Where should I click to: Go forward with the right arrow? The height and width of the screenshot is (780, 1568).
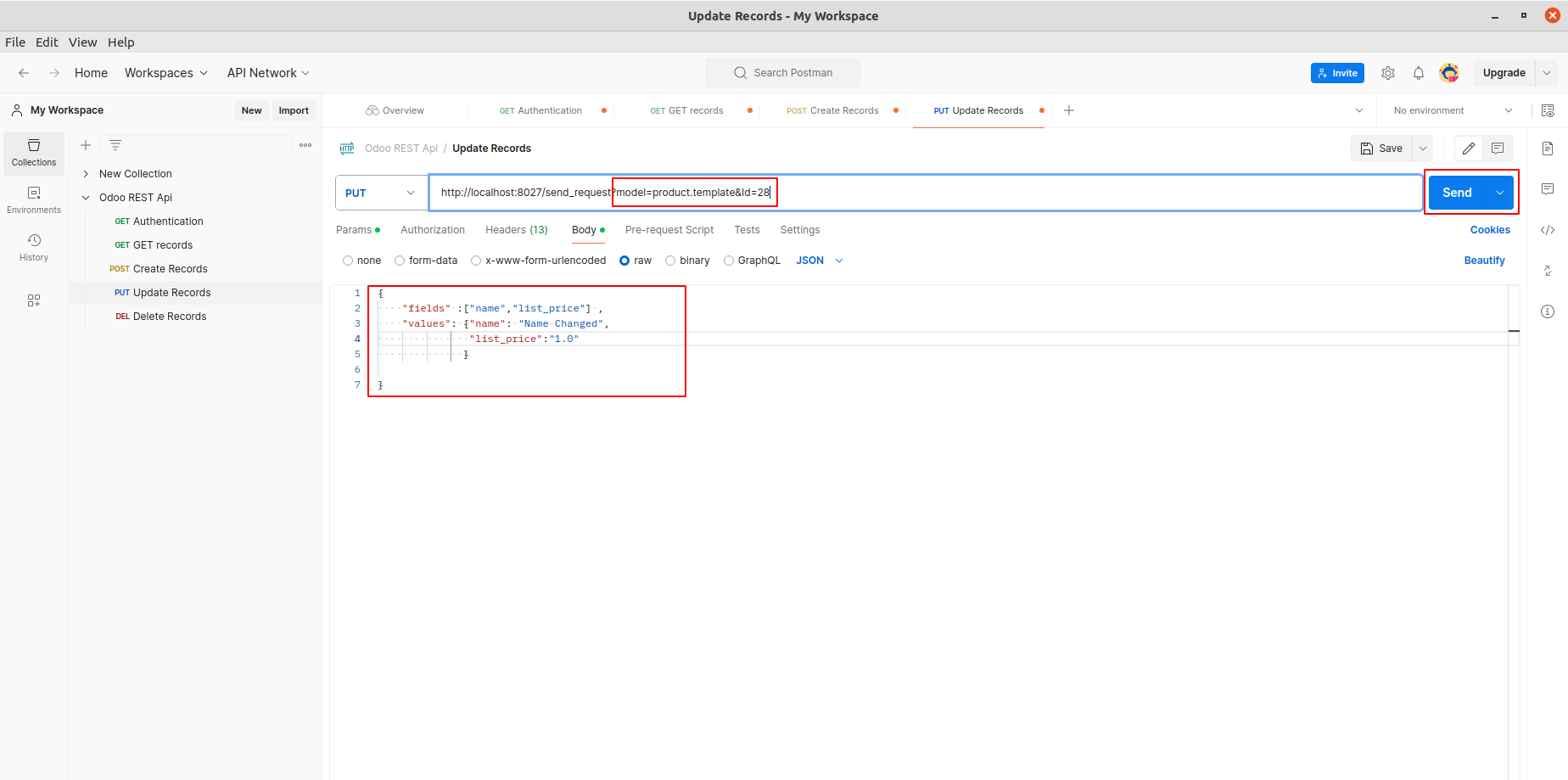[54, 73]
